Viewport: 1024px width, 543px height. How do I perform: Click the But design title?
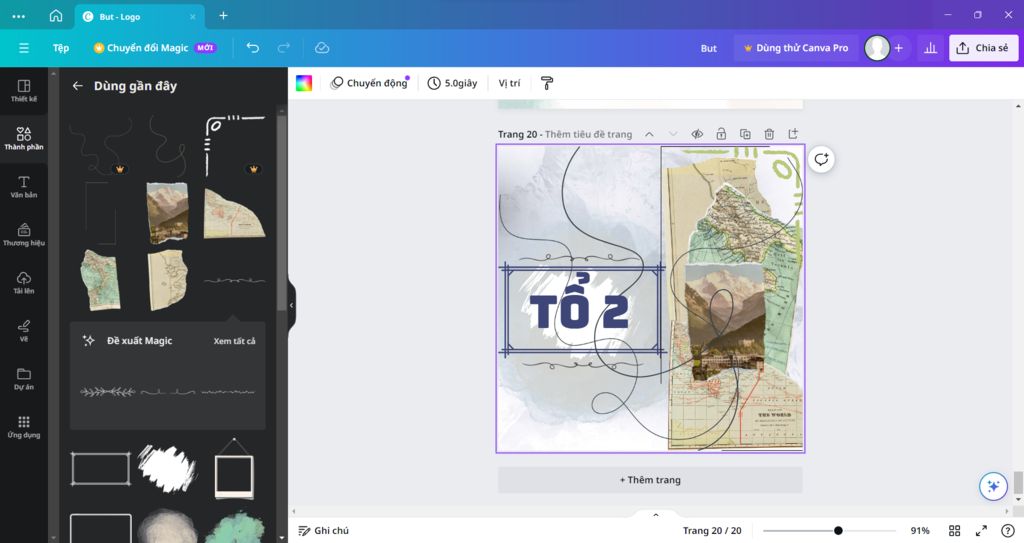[709, 48]
